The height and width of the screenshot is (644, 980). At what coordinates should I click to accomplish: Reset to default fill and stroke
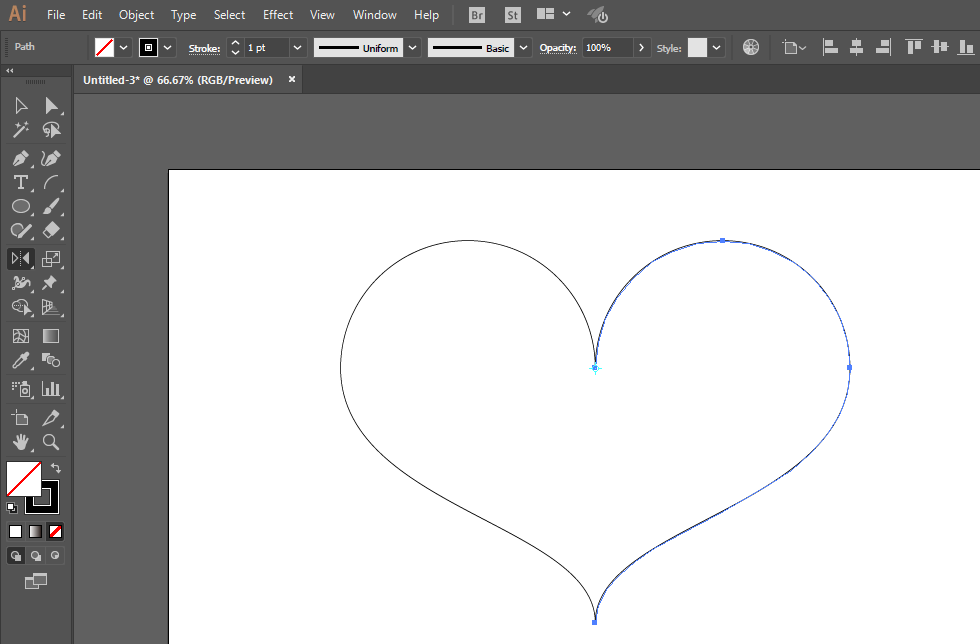click(11, 507)
